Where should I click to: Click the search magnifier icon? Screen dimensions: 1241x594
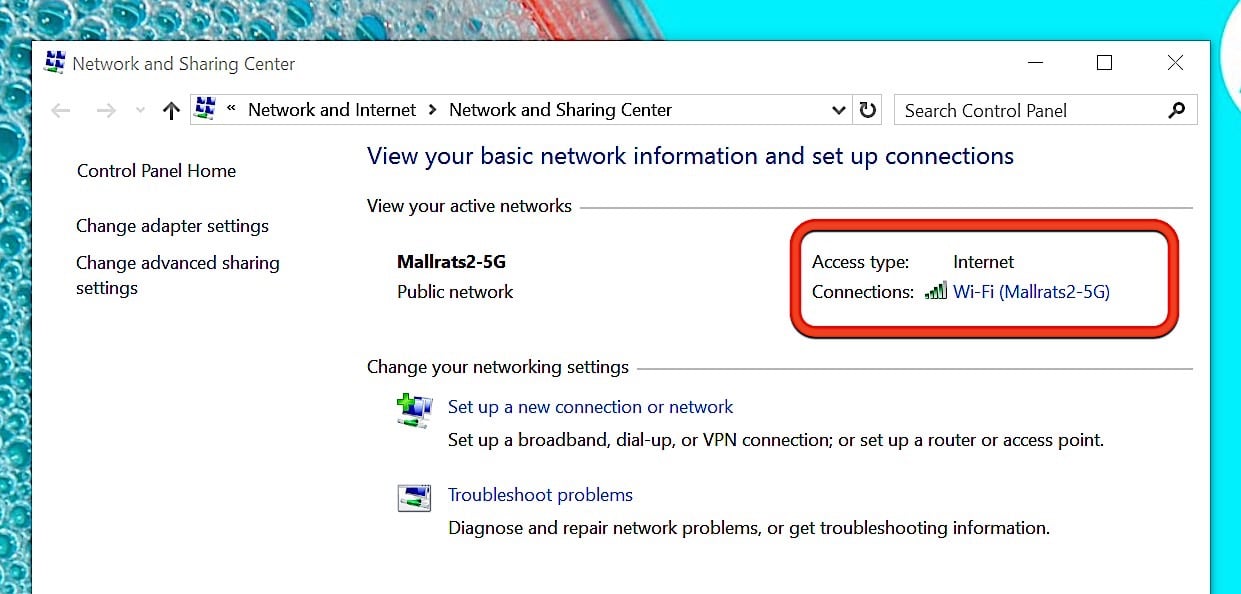click(x=1177, y=110)
